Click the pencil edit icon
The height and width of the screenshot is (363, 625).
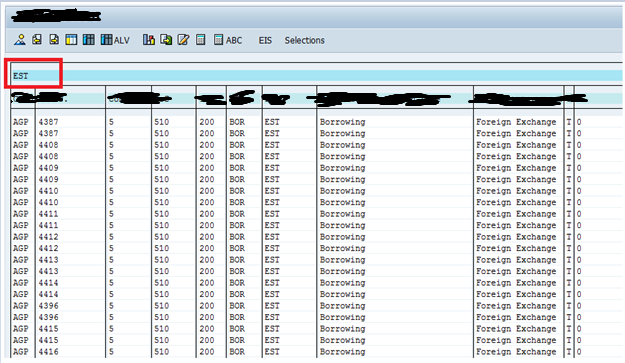pyautogui.click(x=183, y=39)
